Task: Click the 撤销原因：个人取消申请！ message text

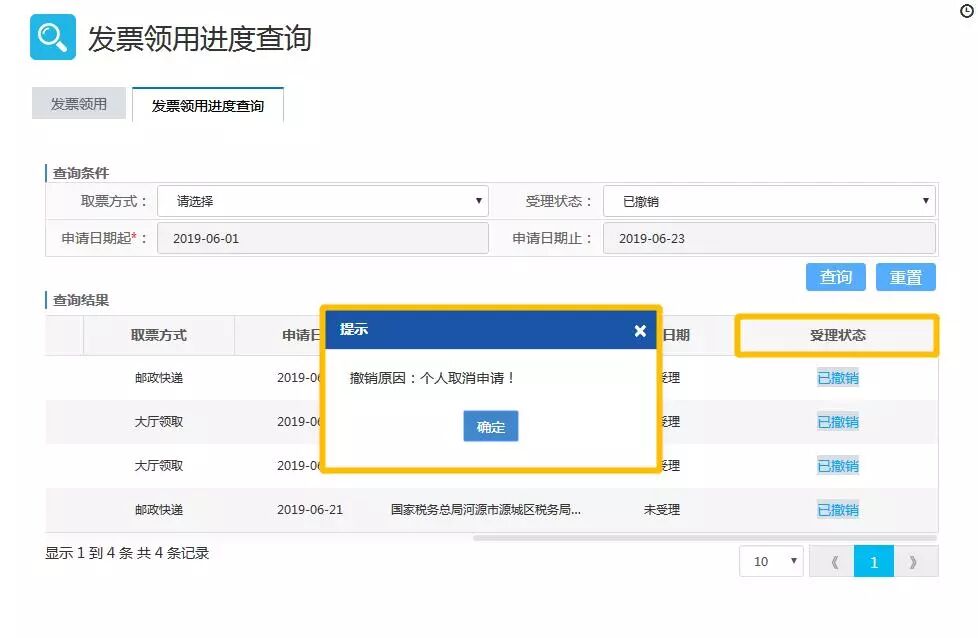Action: pyautogui.click(x=432, y=378)
